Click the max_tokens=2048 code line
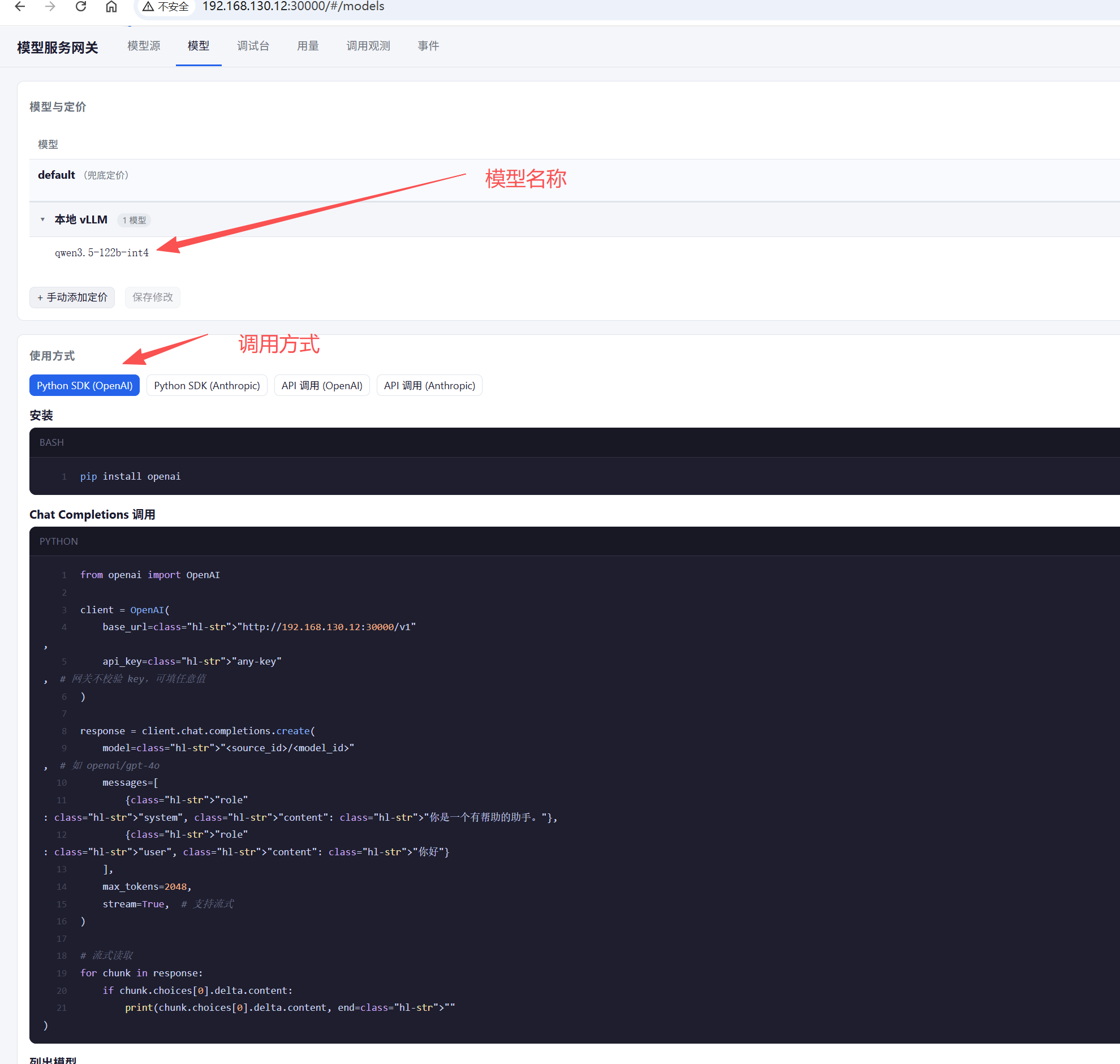This screenshot has width=1120, height=1064. (x=147, y=886)
